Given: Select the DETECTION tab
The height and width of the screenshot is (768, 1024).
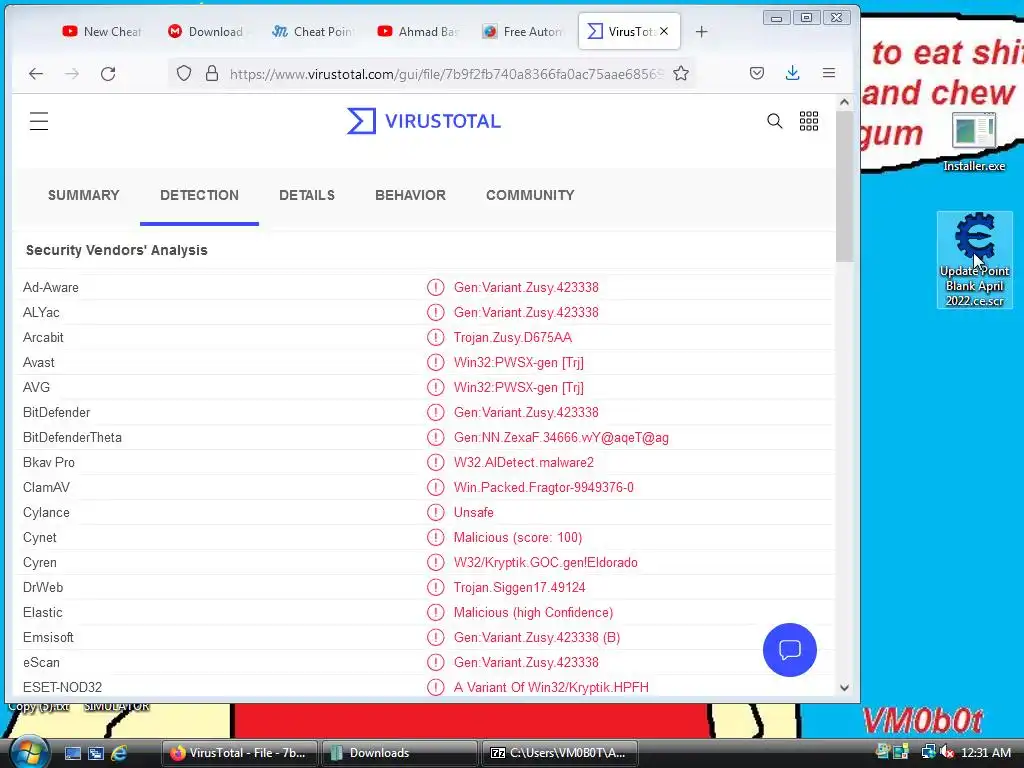Looking at the screenshot, I should coord(199,195).
